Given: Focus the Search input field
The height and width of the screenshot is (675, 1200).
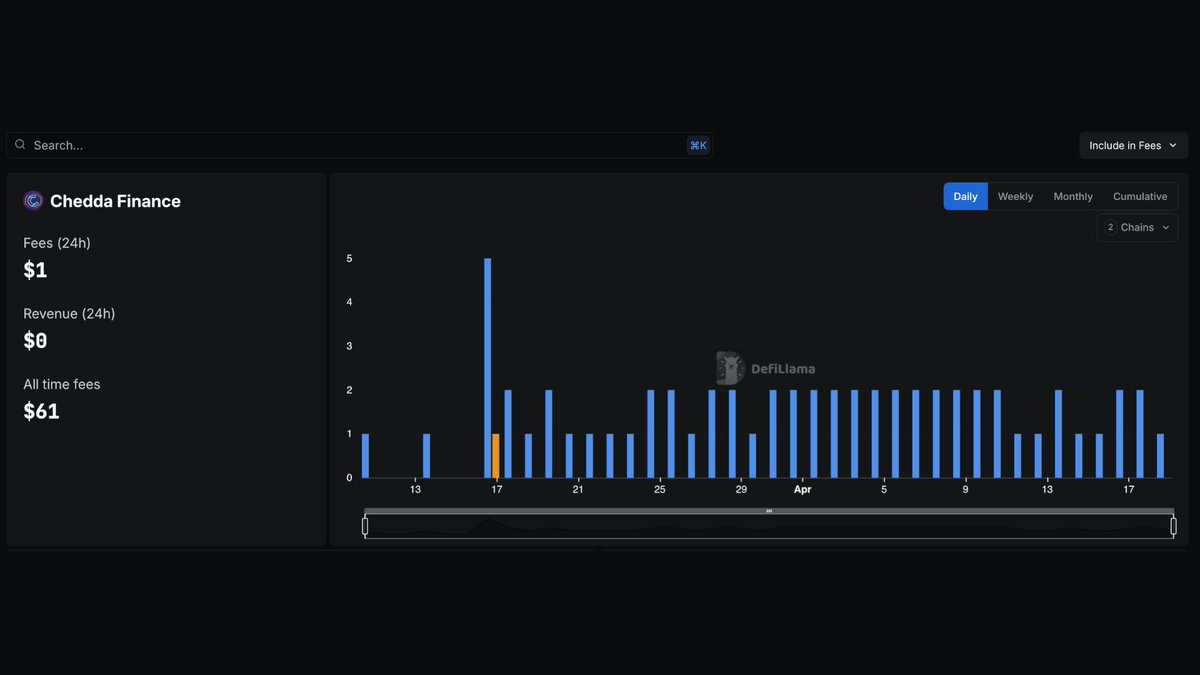Looking at the screenshot, I should tap(360, 145).
